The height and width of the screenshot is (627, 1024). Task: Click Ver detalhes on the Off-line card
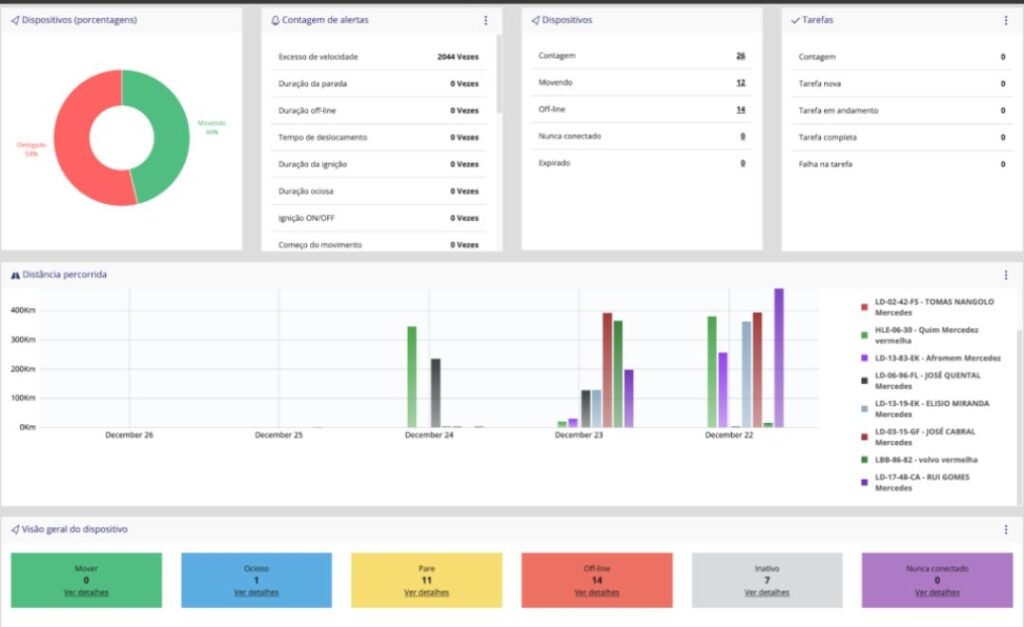pyautogui.click(x=596, y=592)
